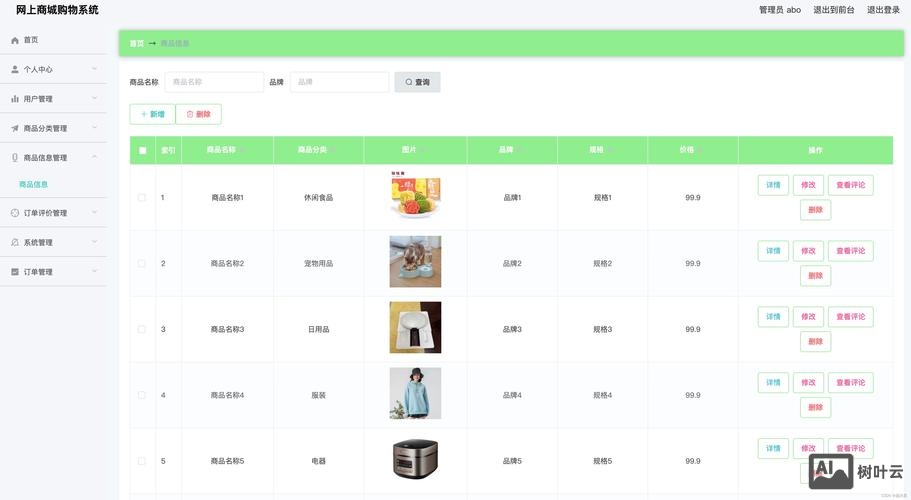Toggle the select-all checkbox in table header
Screen dimensions: 911x500
[x=142, y=150]
